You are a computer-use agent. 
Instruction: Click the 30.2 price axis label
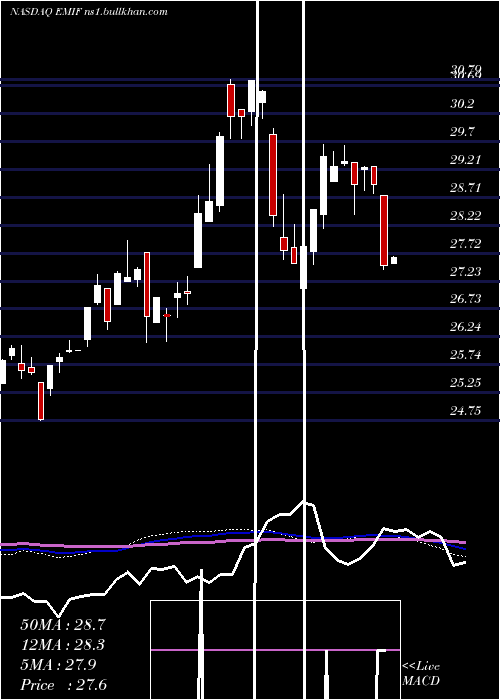tap(462, 104)
